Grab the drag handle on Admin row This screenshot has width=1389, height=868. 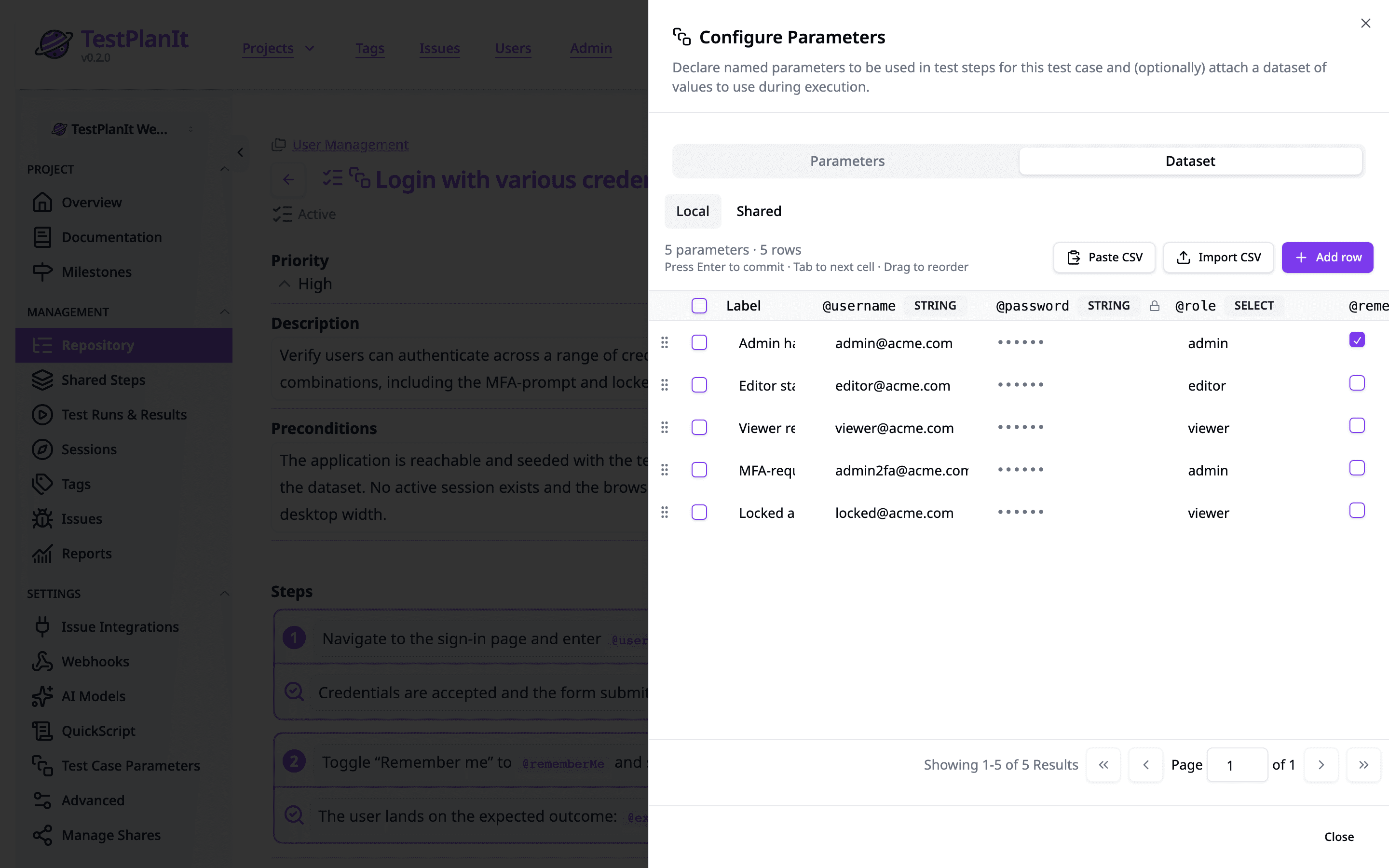point(665,343)
